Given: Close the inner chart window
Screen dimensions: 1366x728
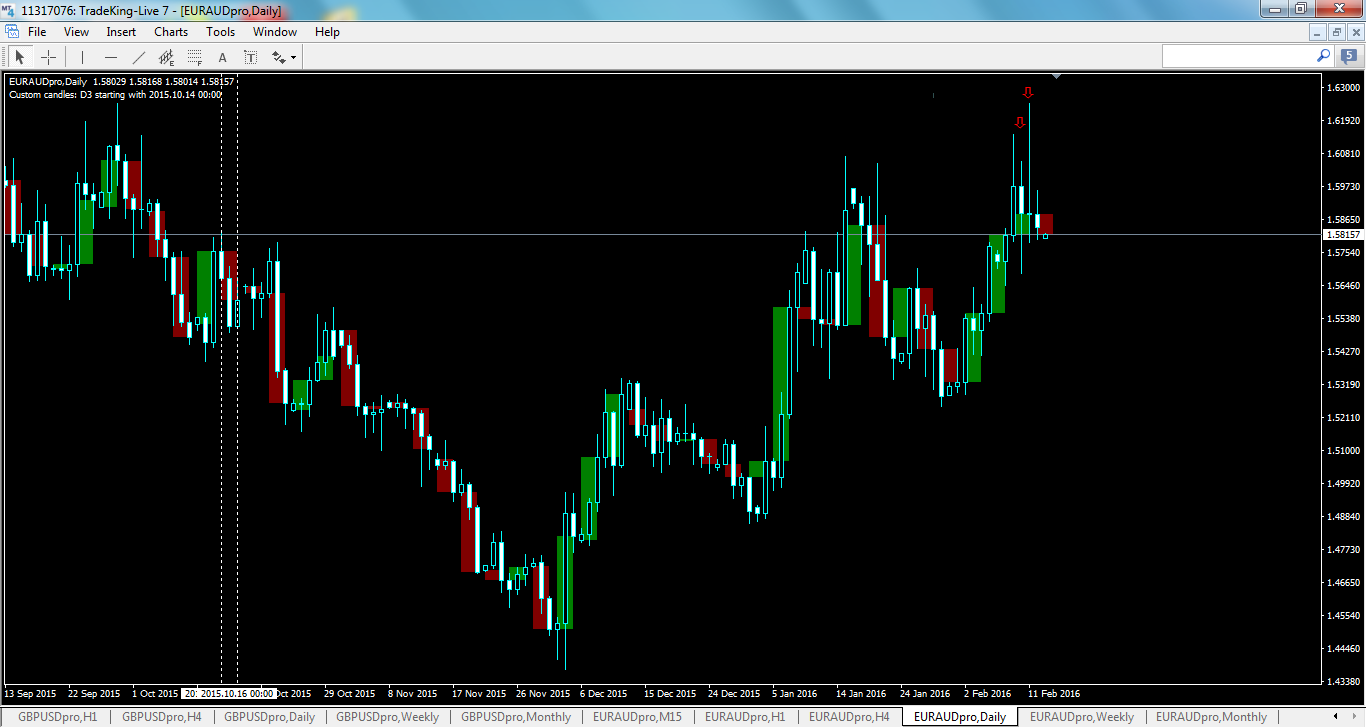Looking at the screenshot, I should tap(1354, 32).
